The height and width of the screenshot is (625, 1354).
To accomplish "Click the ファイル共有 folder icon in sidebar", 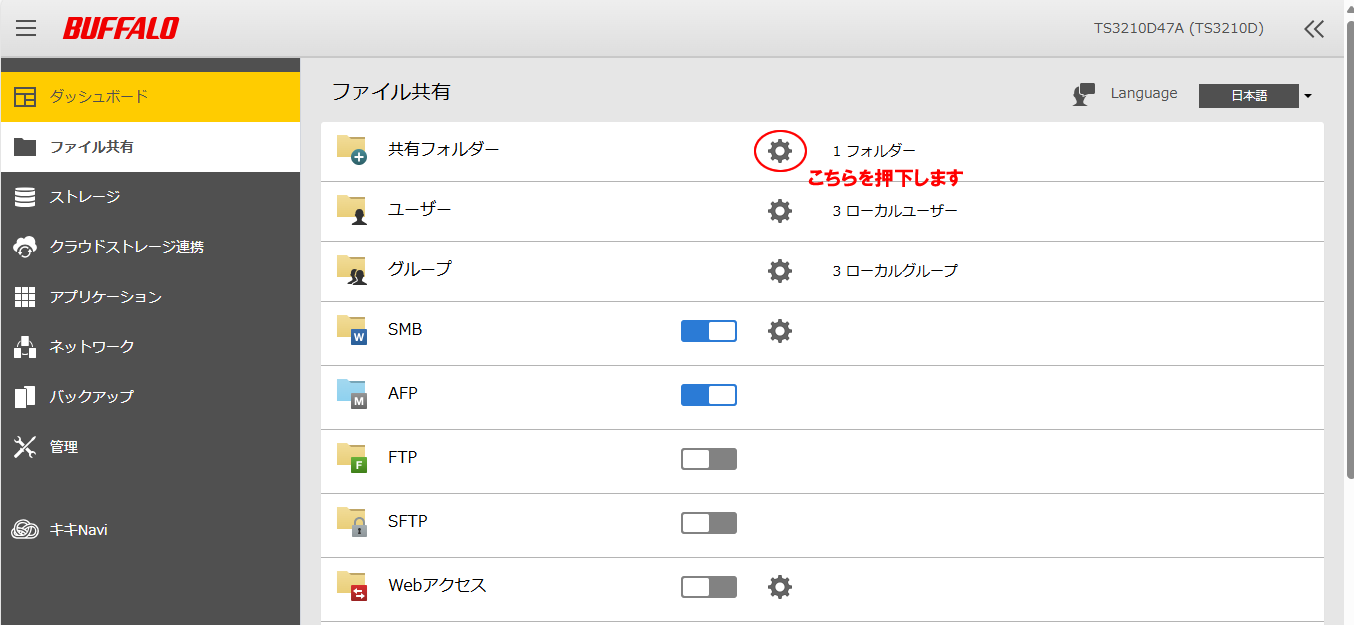I will [x=25, y=147].
